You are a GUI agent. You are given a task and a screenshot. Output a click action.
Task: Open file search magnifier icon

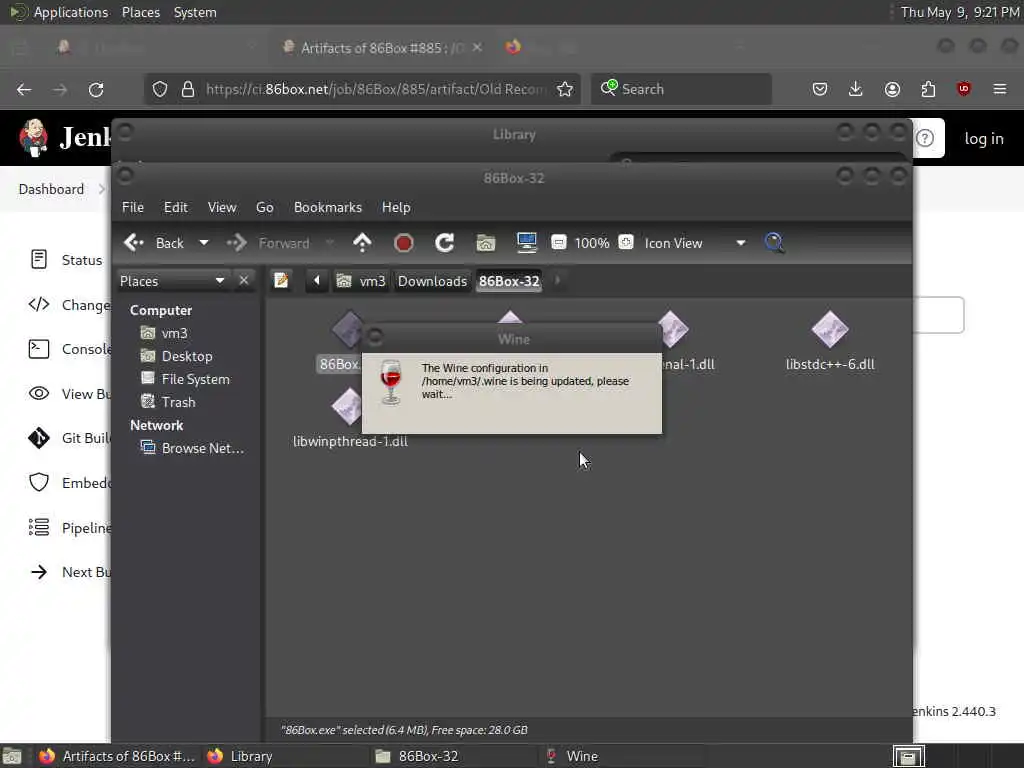775,243
